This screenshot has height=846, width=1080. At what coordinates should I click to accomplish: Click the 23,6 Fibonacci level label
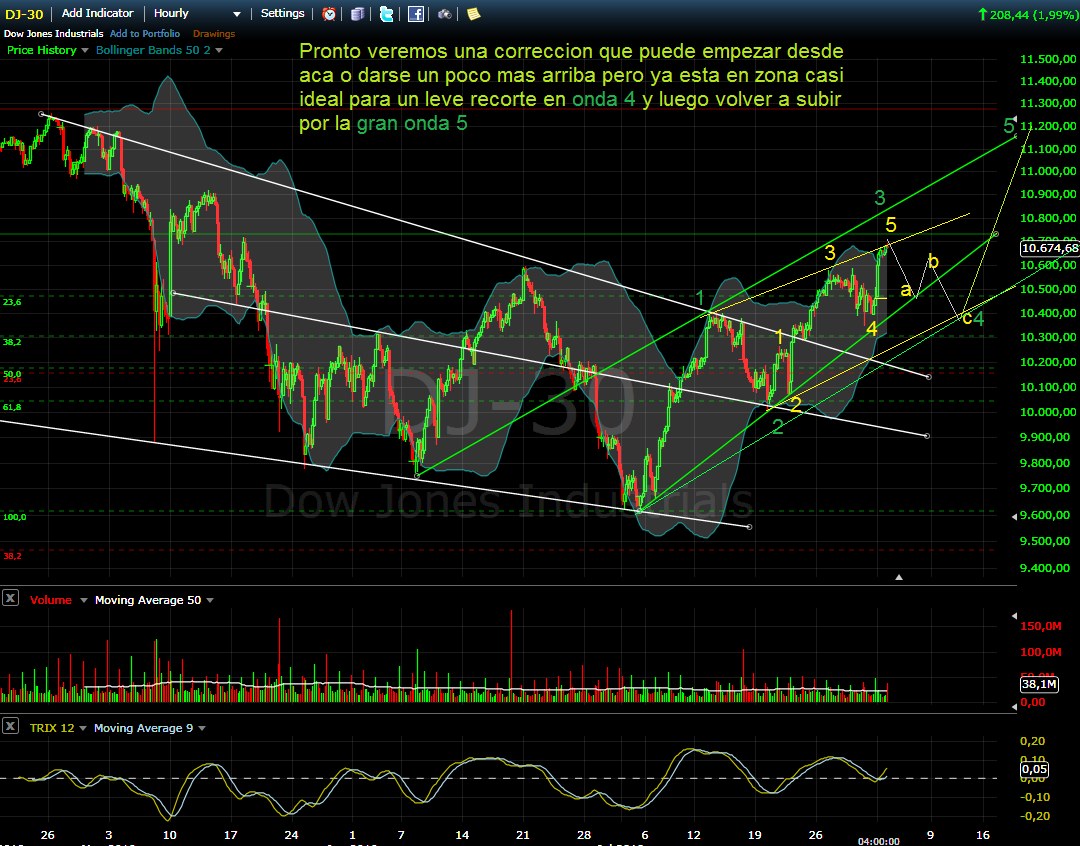click(x=12, y=302)
